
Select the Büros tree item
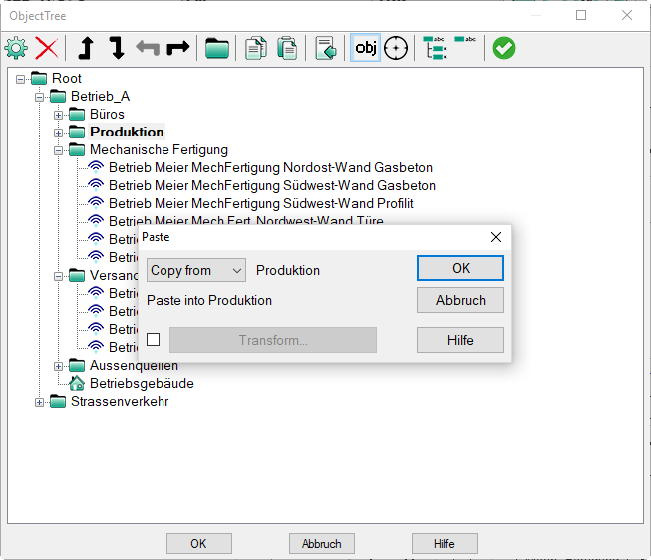[x=107, y=114]
